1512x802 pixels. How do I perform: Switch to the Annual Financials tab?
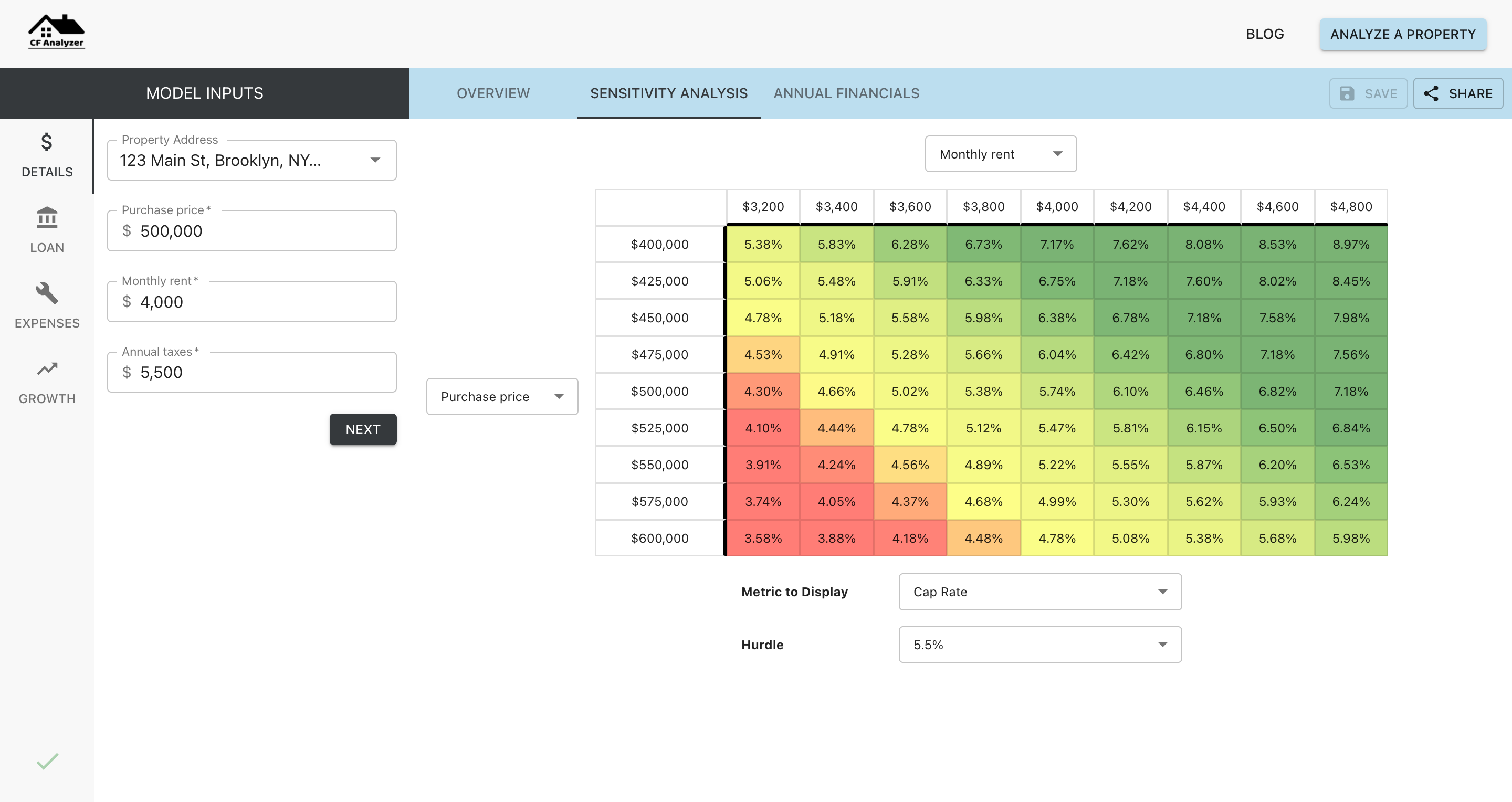(846, 94)
